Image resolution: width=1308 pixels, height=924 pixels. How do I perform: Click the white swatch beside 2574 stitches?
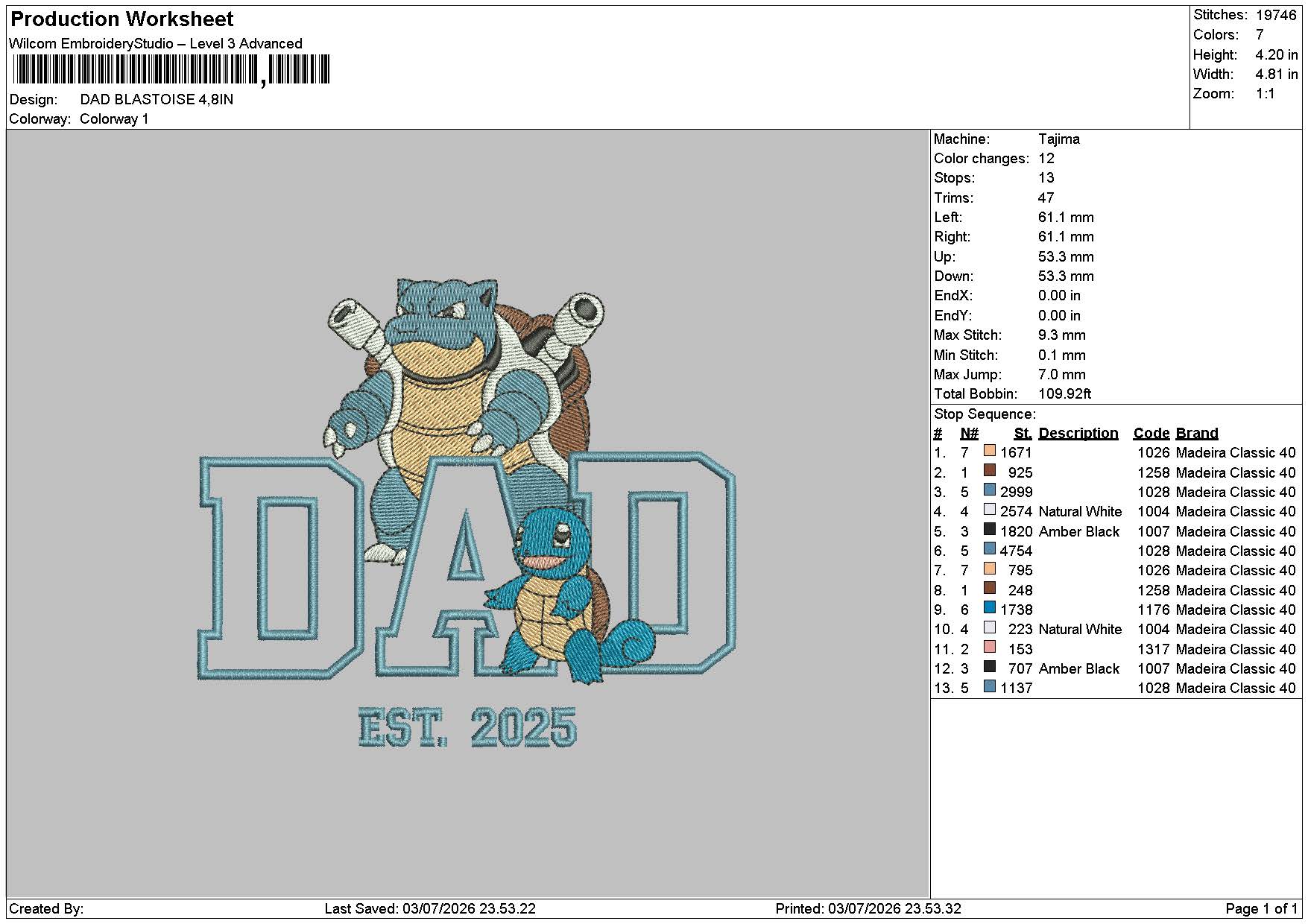pyautogui.click(x=990, y=510)
